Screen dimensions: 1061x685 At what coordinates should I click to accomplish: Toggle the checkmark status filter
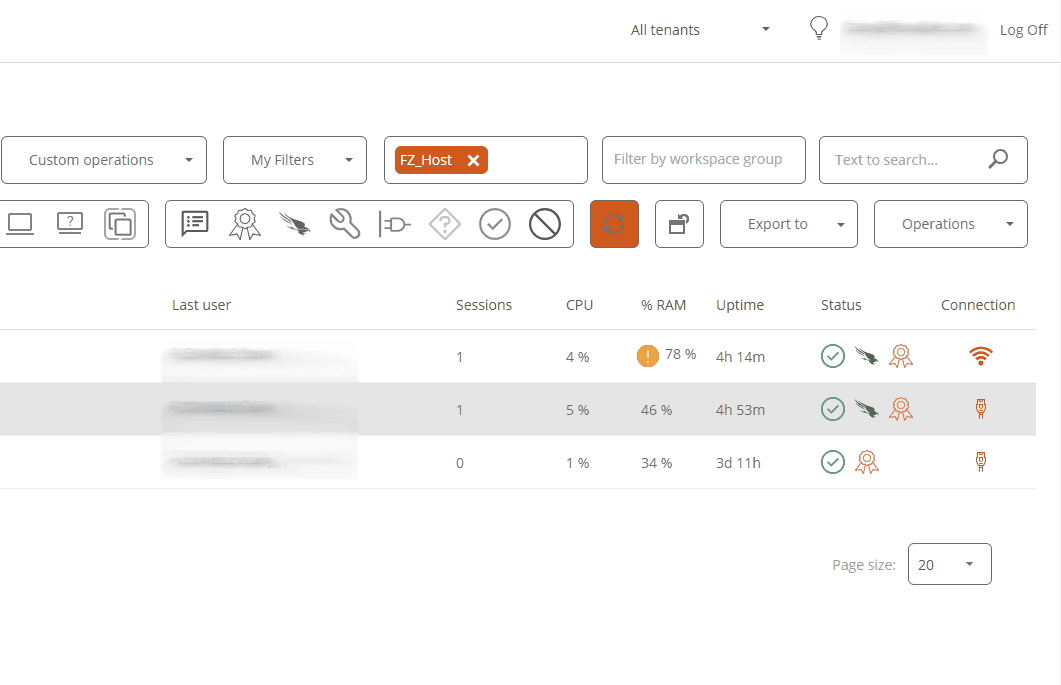click(x=495, y=224)
